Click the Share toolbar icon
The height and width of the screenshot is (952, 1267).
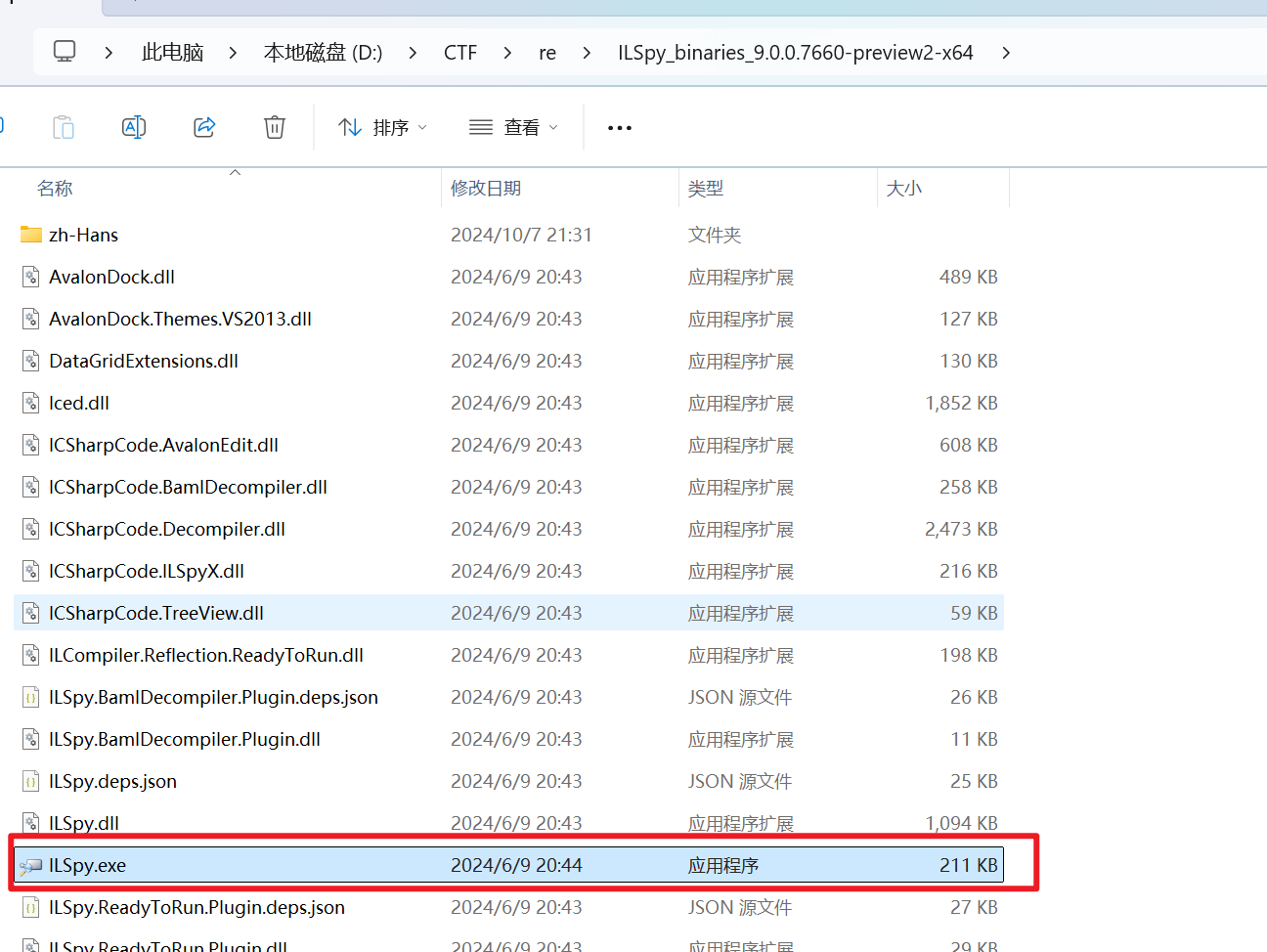pos(204,127)
